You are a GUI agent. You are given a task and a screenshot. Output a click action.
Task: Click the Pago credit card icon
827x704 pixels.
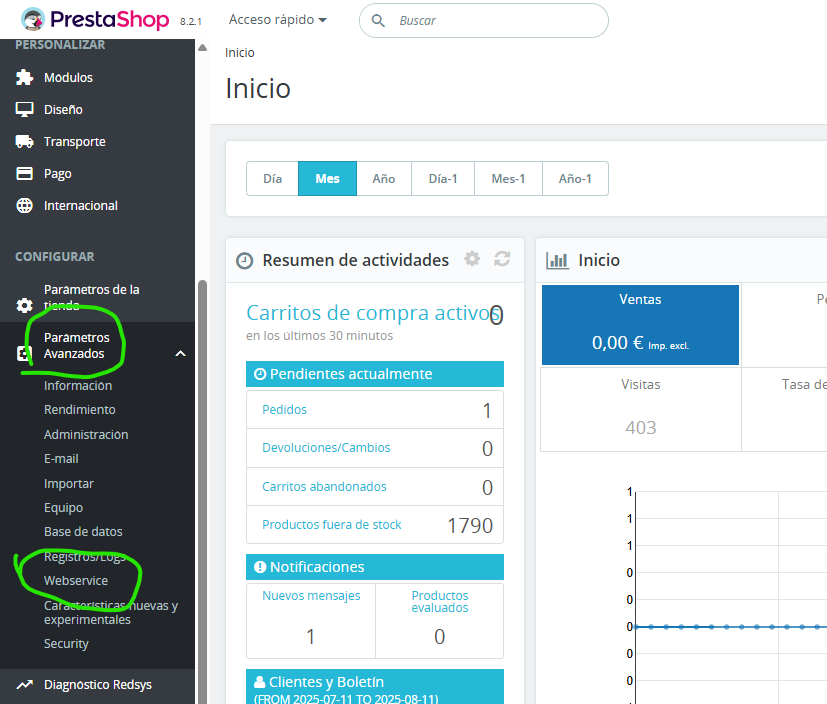point(25,174)
